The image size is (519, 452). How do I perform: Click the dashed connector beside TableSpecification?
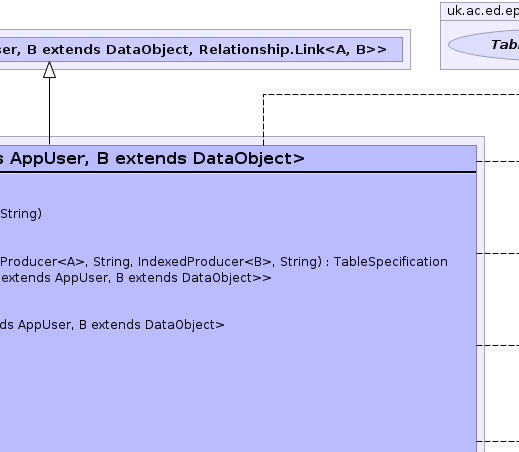498,253
